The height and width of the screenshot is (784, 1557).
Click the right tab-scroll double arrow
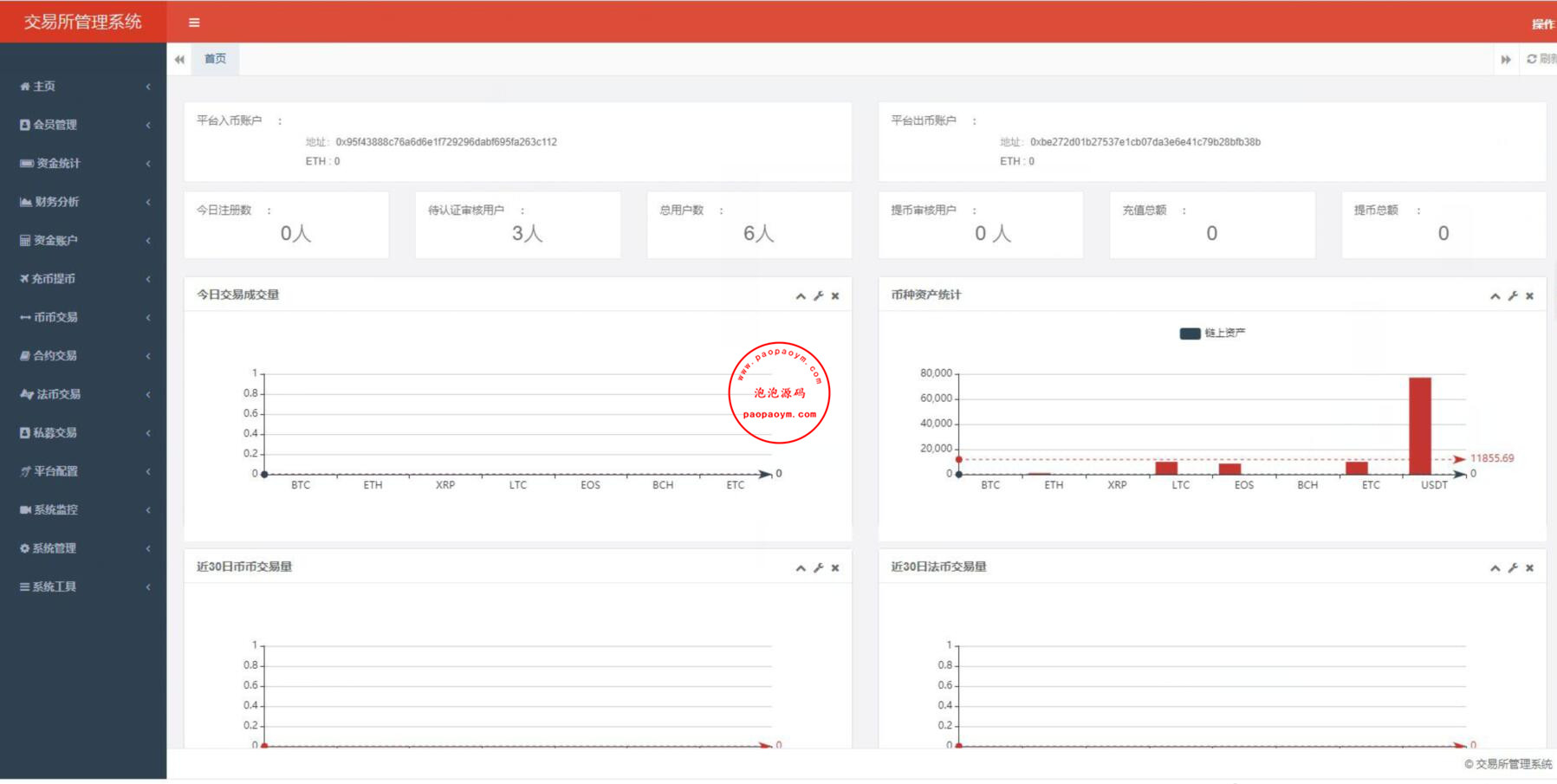point(1506,60)
